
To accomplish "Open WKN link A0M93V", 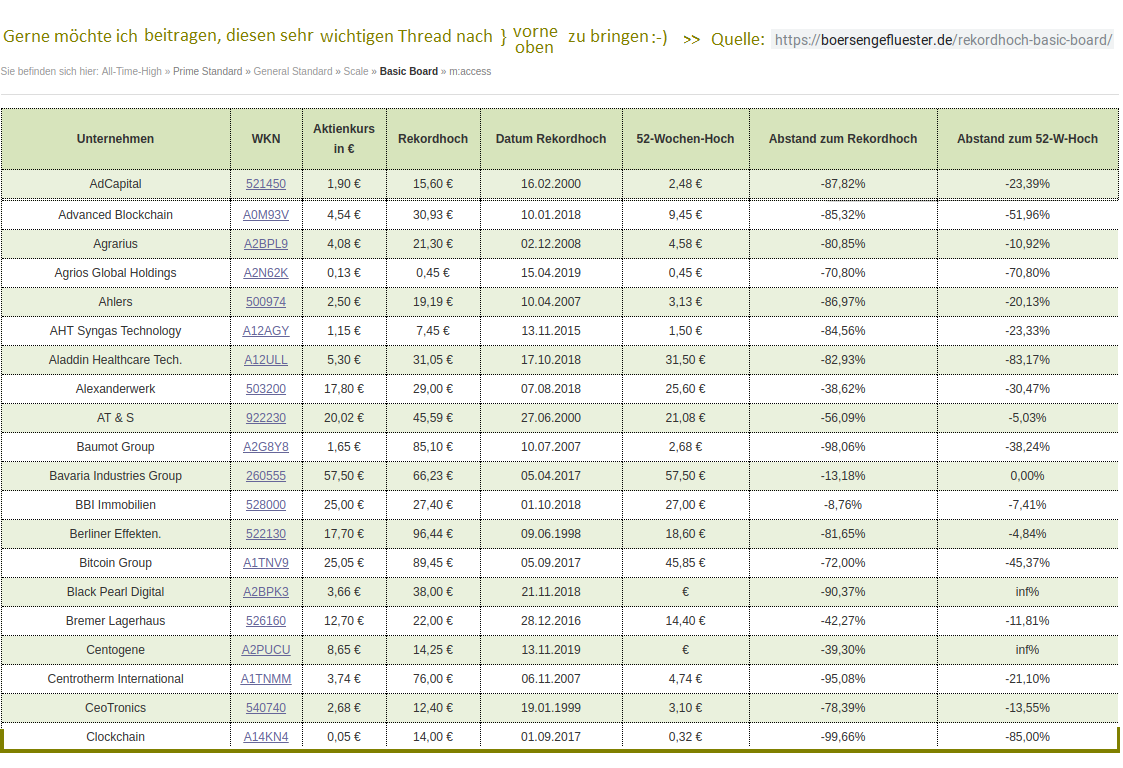I will (x=266, y=215).
